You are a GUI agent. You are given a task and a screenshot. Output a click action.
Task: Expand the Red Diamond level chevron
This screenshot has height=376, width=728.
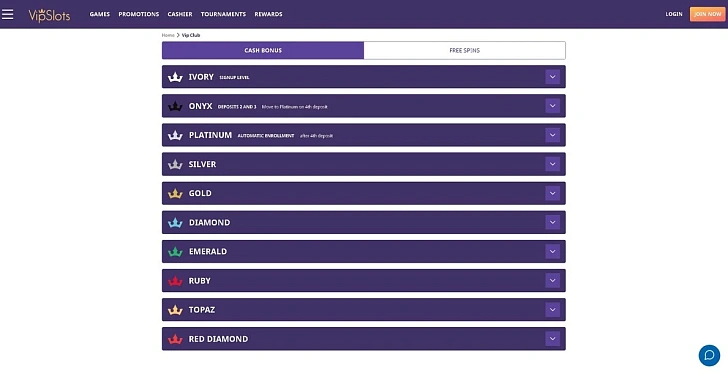point(552,339)
